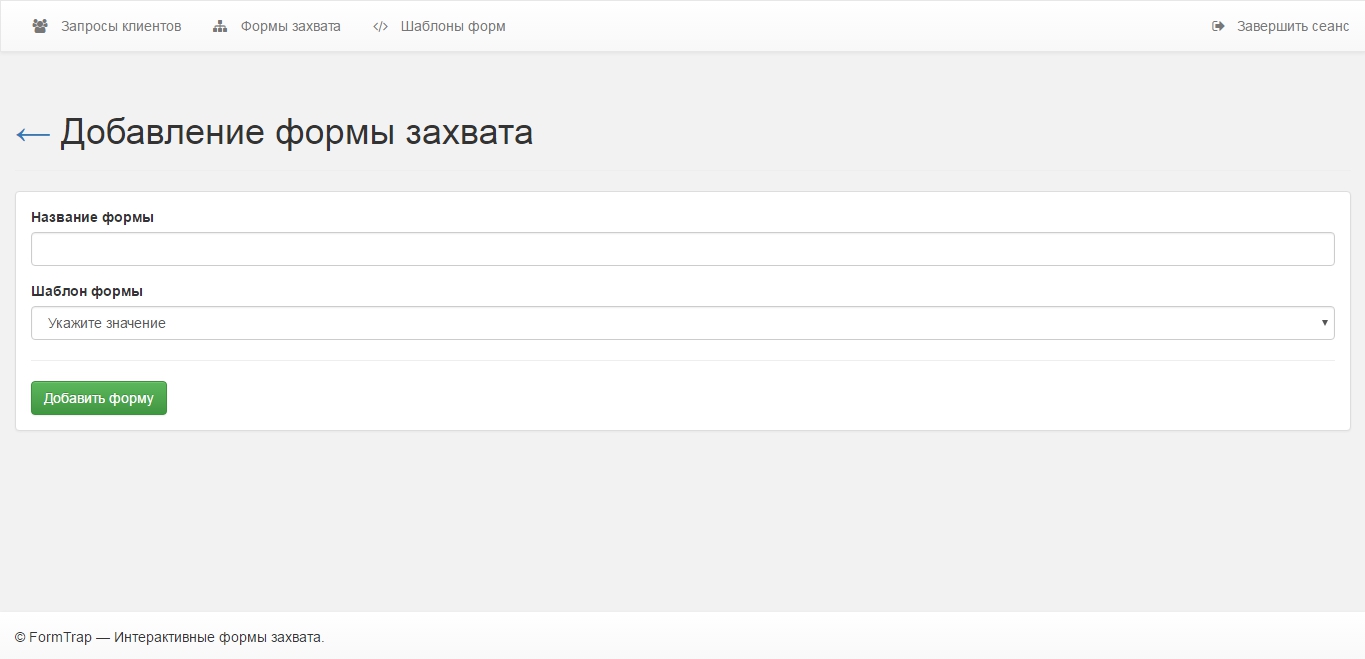
Task: Click the horizontal divider above Добавить форму
Action: pos(682,360)
